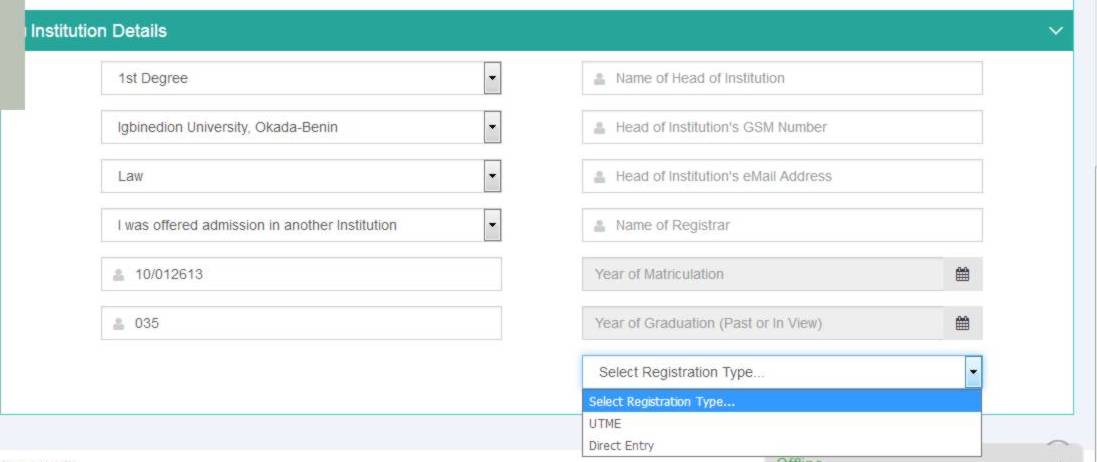Click calendar icon for Year of Graduation
Viewport: 1097px width, 462px height.
962,323
